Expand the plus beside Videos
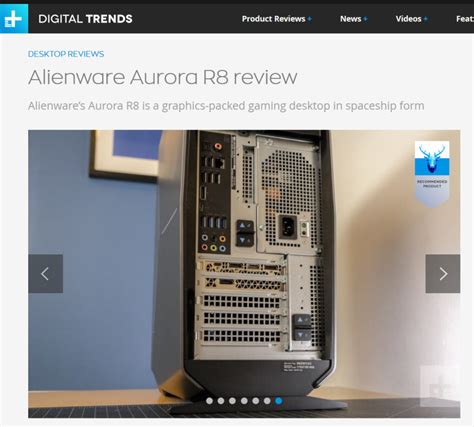 tap(425, 19)
